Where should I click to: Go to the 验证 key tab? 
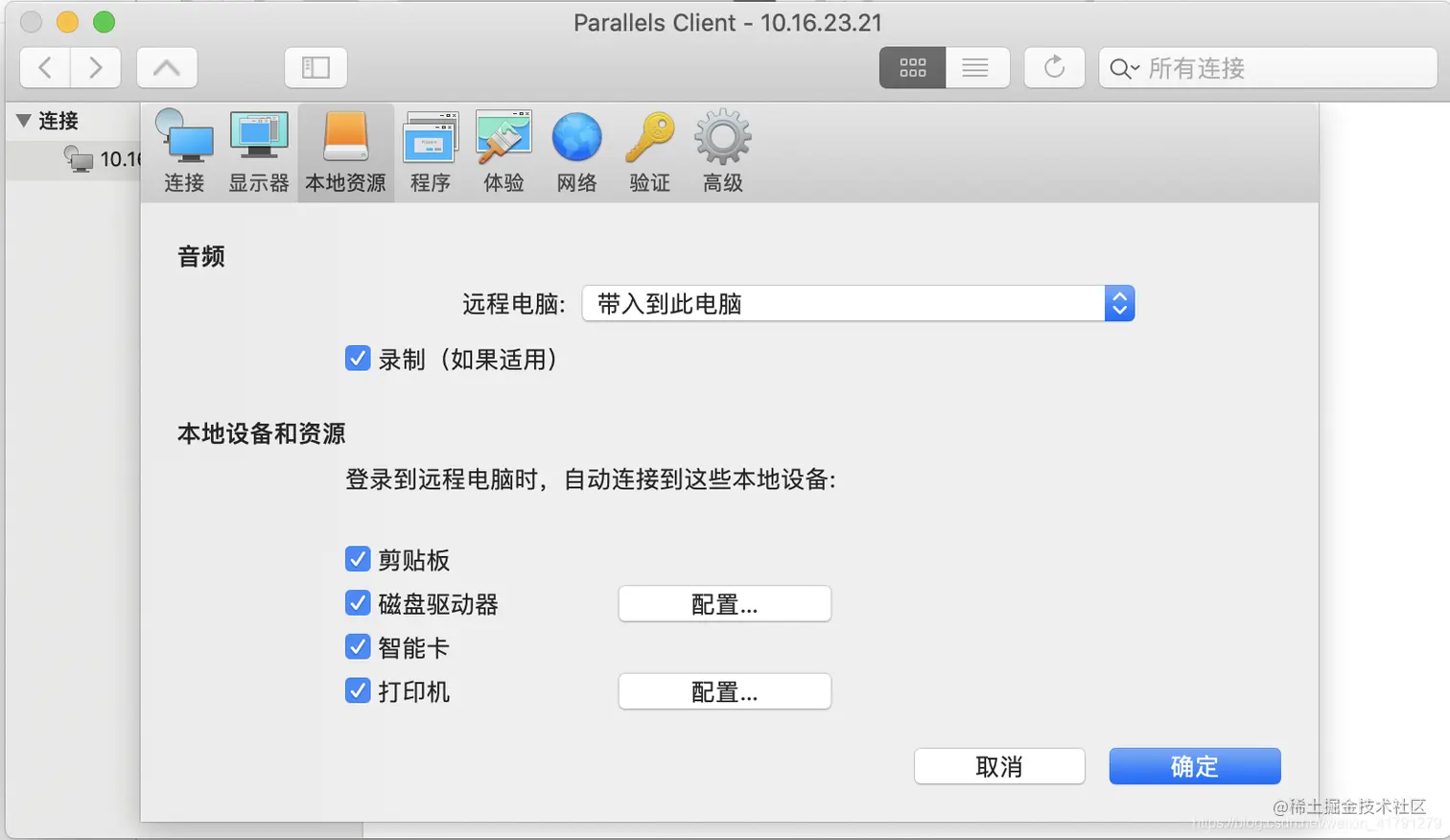click(x=649, y=152)
